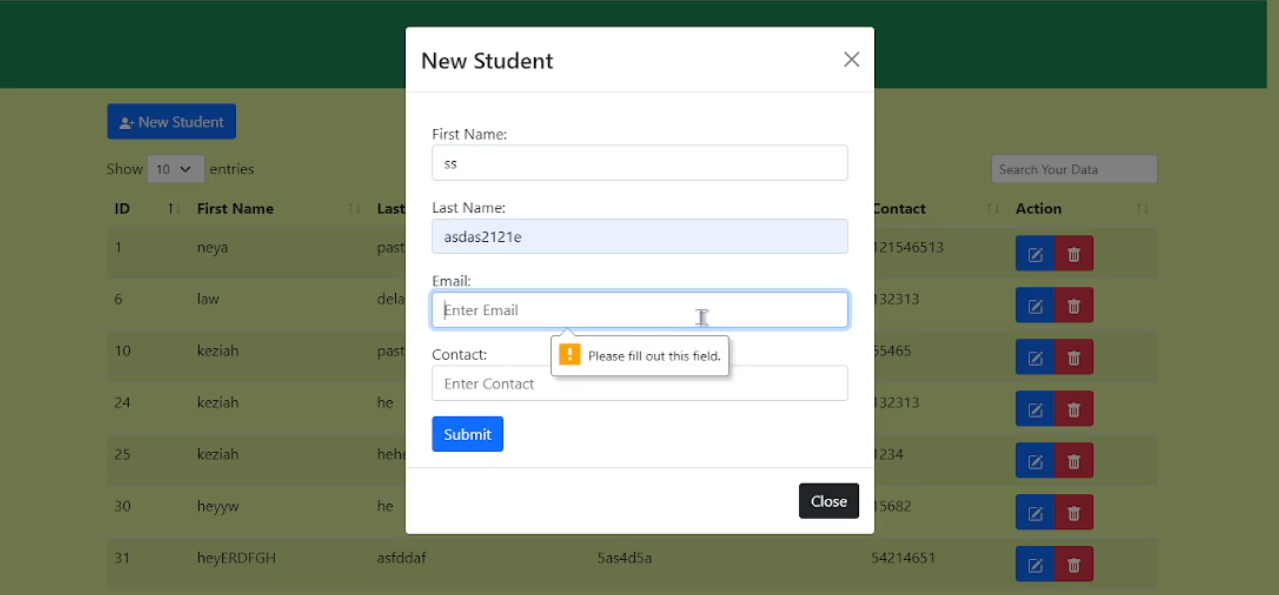Click the edit icon for student ID 31
1279x595 pixels.
click(1035, 564)
